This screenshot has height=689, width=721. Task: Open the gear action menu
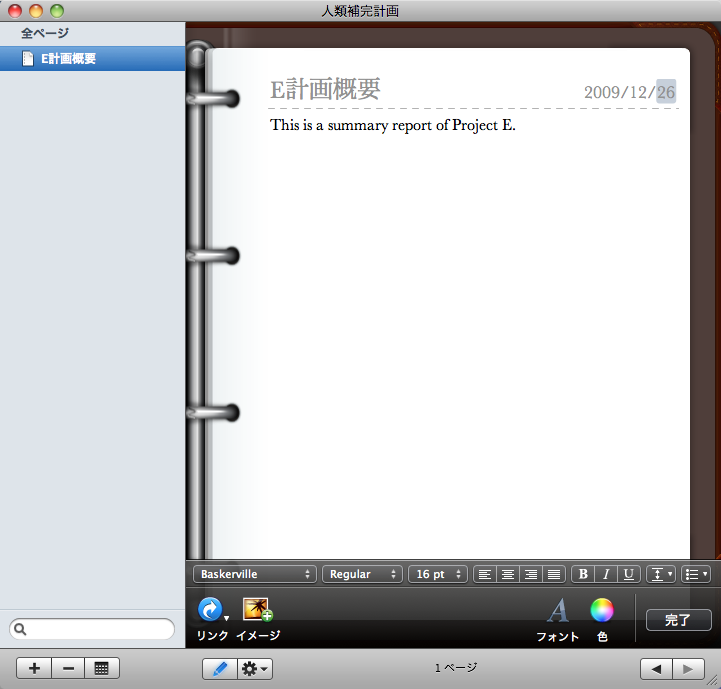255,668
